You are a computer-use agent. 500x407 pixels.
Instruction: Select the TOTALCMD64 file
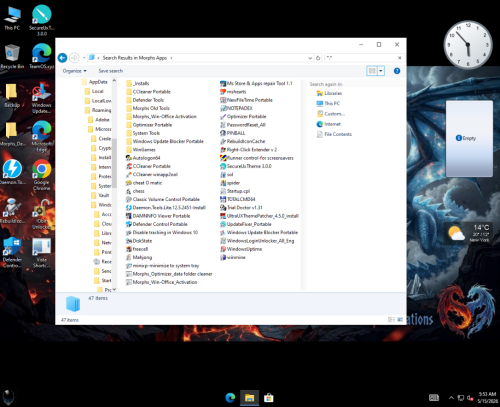click(x=238, y=199)
